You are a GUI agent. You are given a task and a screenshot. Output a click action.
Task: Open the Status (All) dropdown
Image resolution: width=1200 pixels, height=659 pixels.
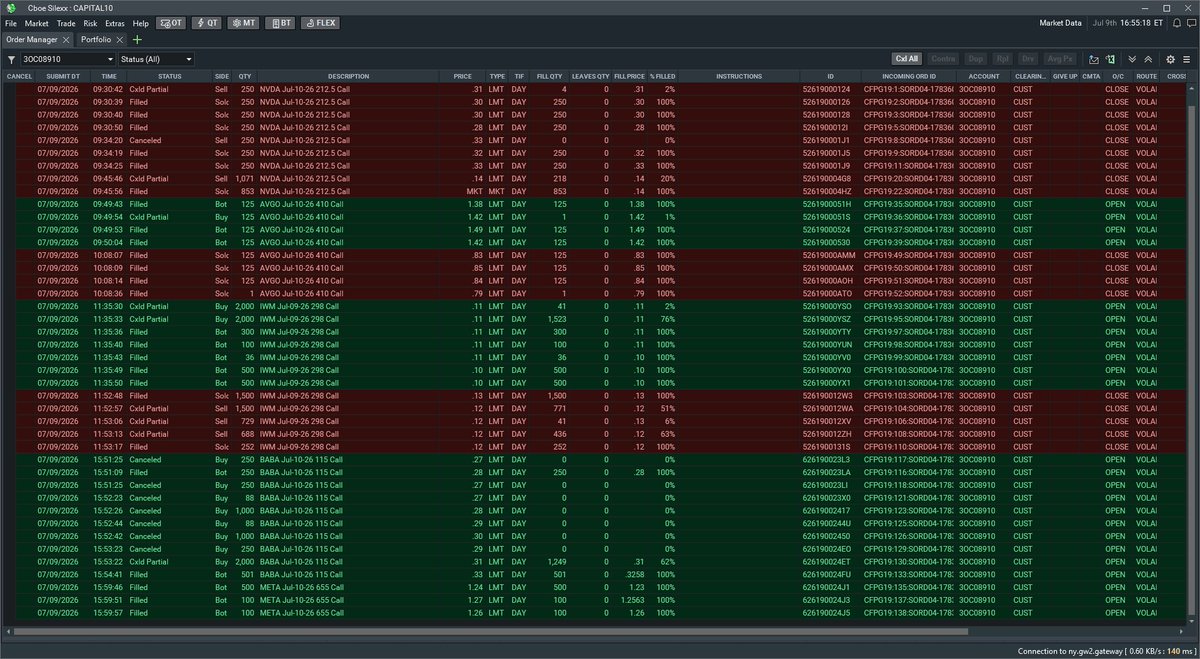pos(156,59)
